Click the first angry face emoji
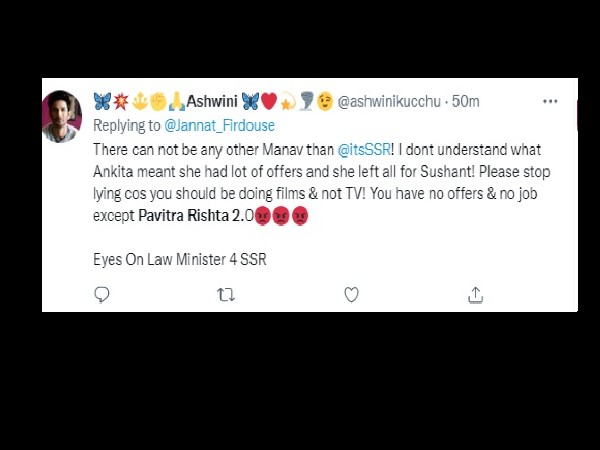Viewport: 600px width, 450px height. (262, 216)
